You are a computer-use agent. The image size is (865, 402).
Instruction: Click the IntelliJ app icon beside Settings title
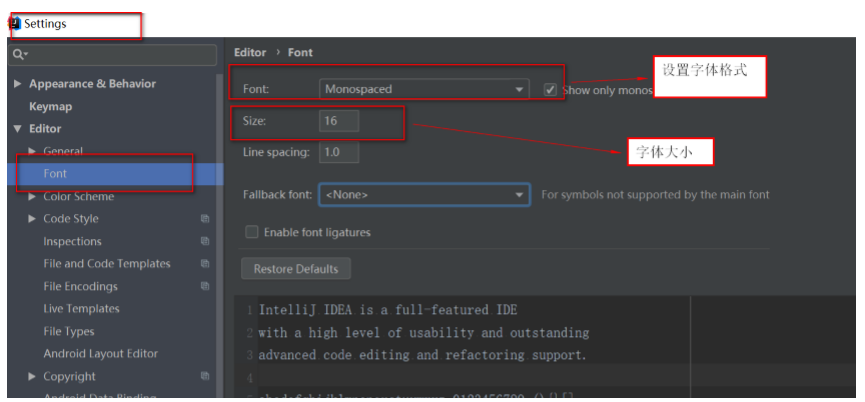pos(14,24)
